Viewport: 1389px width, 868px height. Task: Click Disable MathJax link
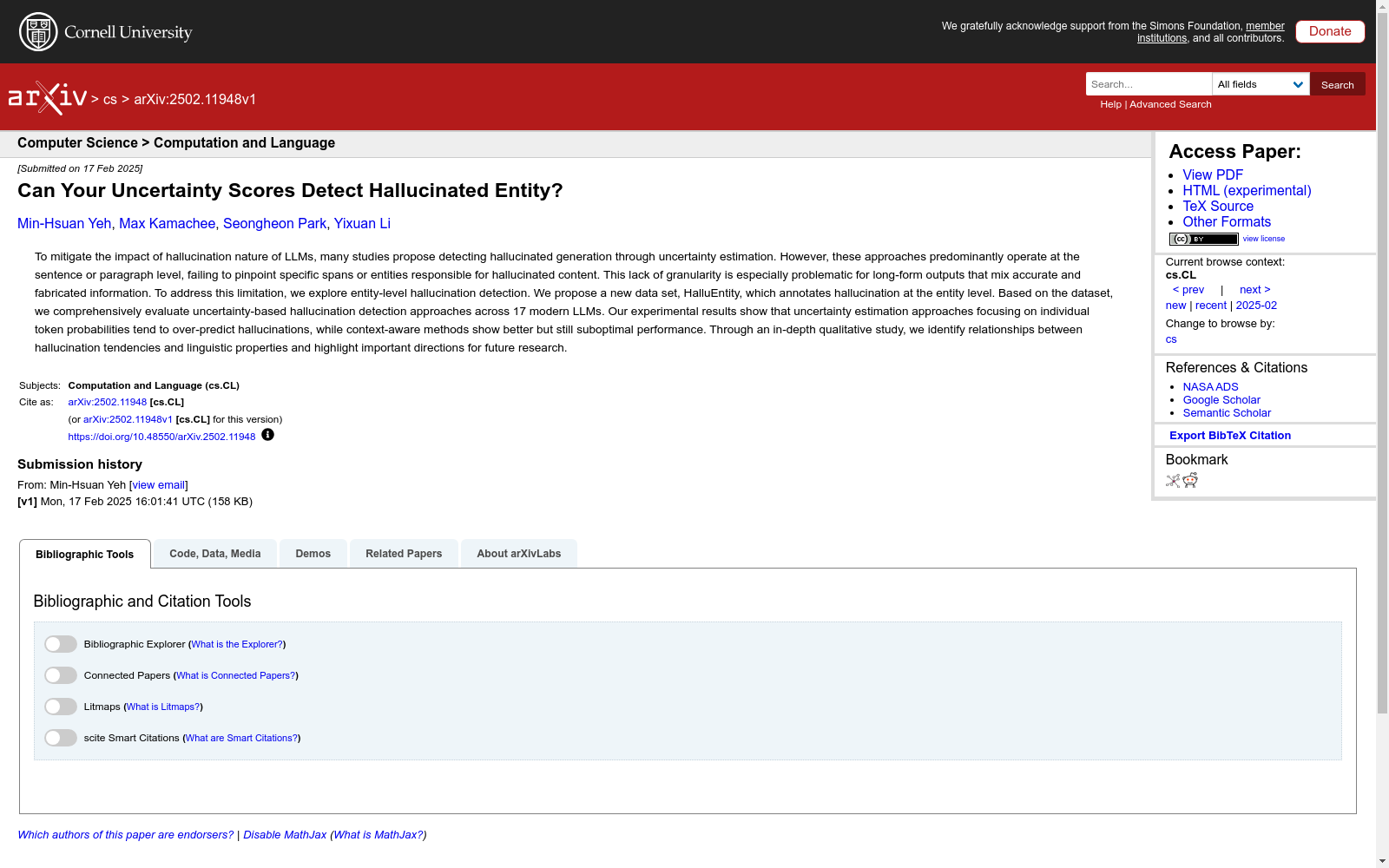pos(285,835)
